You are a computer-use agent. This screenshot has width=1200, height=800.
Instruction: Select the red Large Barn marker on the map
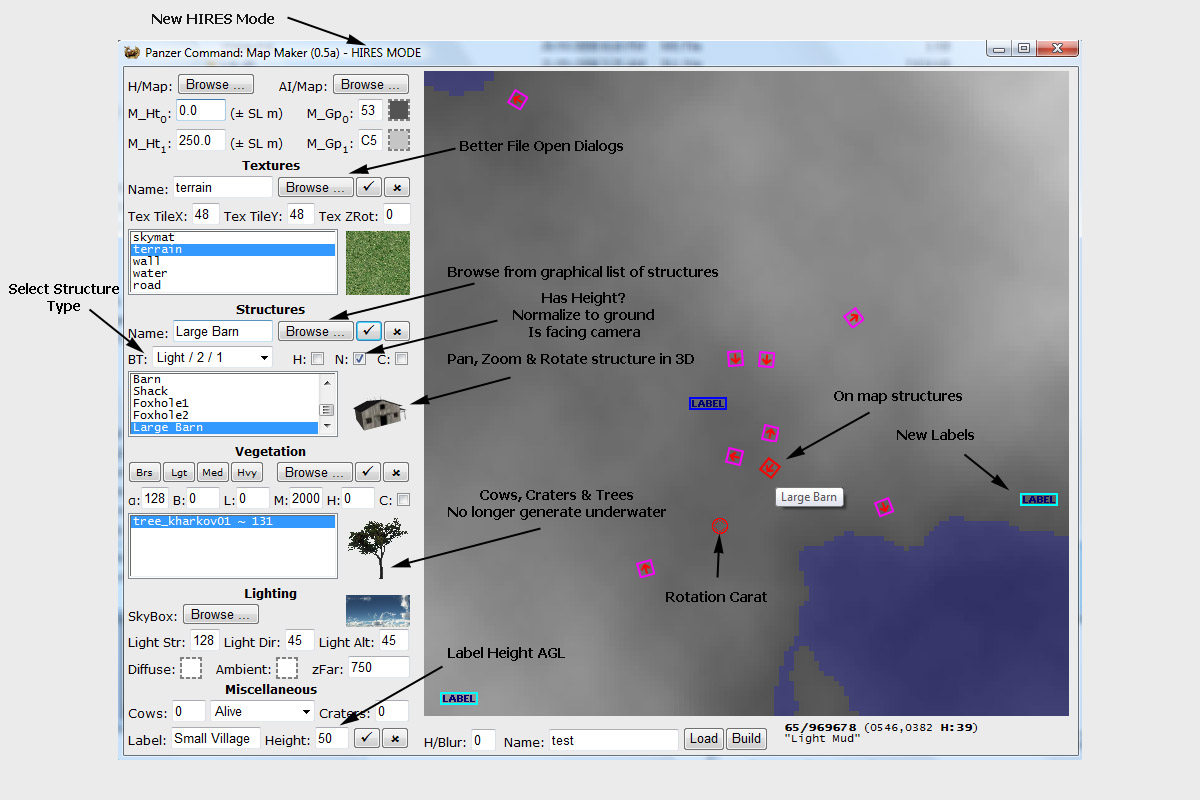tap(769, 467)
